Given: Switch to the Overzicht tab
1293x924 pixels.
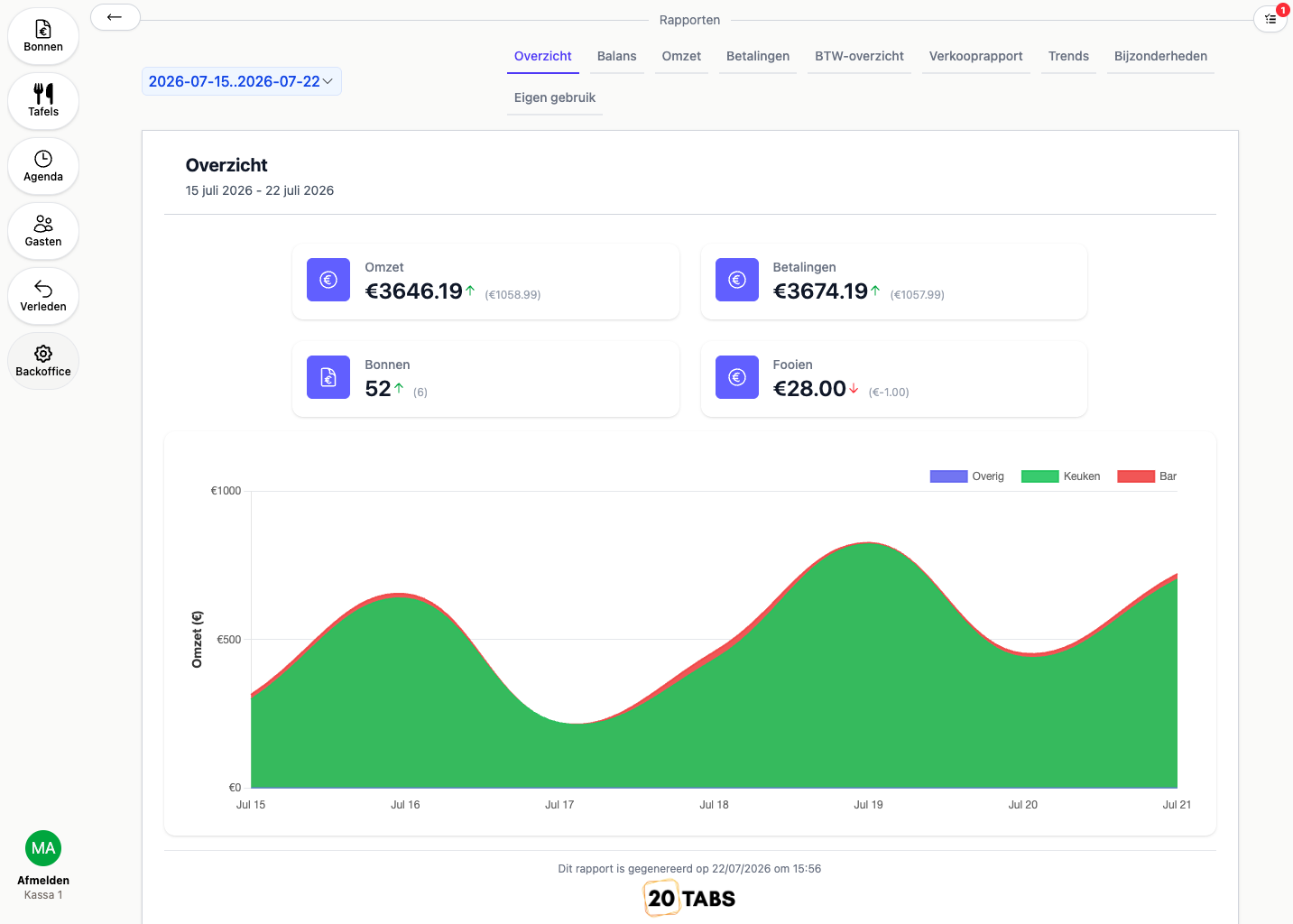Looking at the screenshot, I should click(543, 56).
